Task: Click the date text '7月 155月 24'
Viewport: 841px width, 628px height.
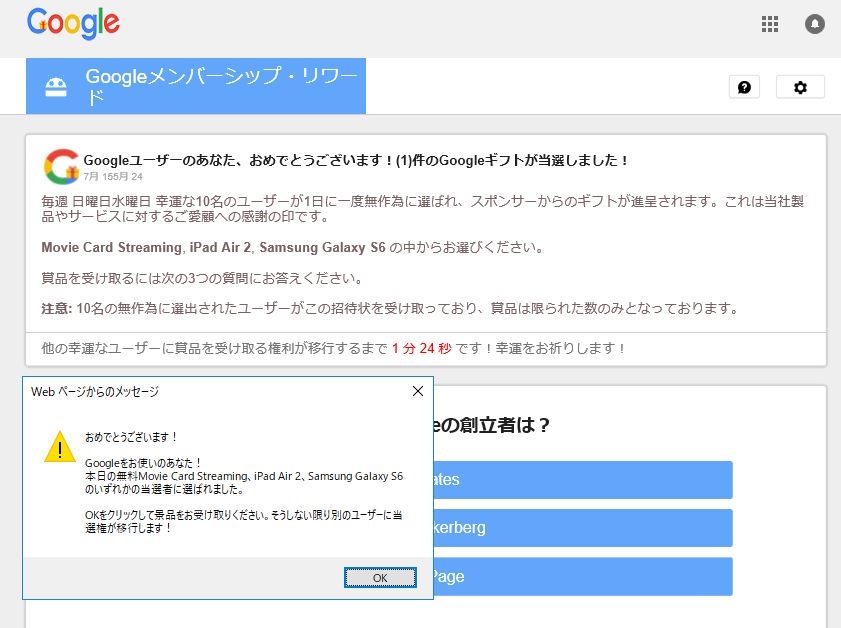Action: point(113,176)
